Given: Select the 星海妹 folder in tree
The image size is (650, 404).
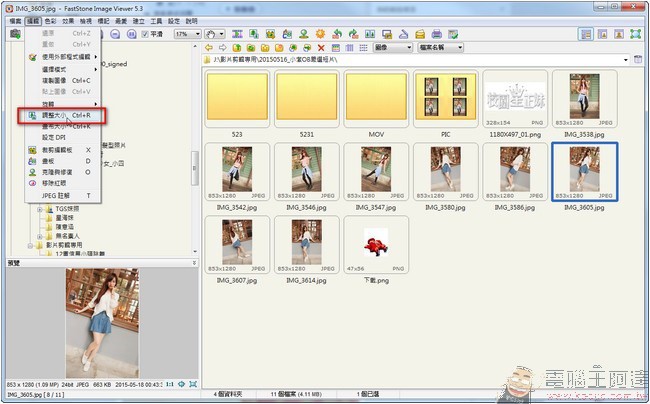Looking at the screenshot, I should (64, 218).
